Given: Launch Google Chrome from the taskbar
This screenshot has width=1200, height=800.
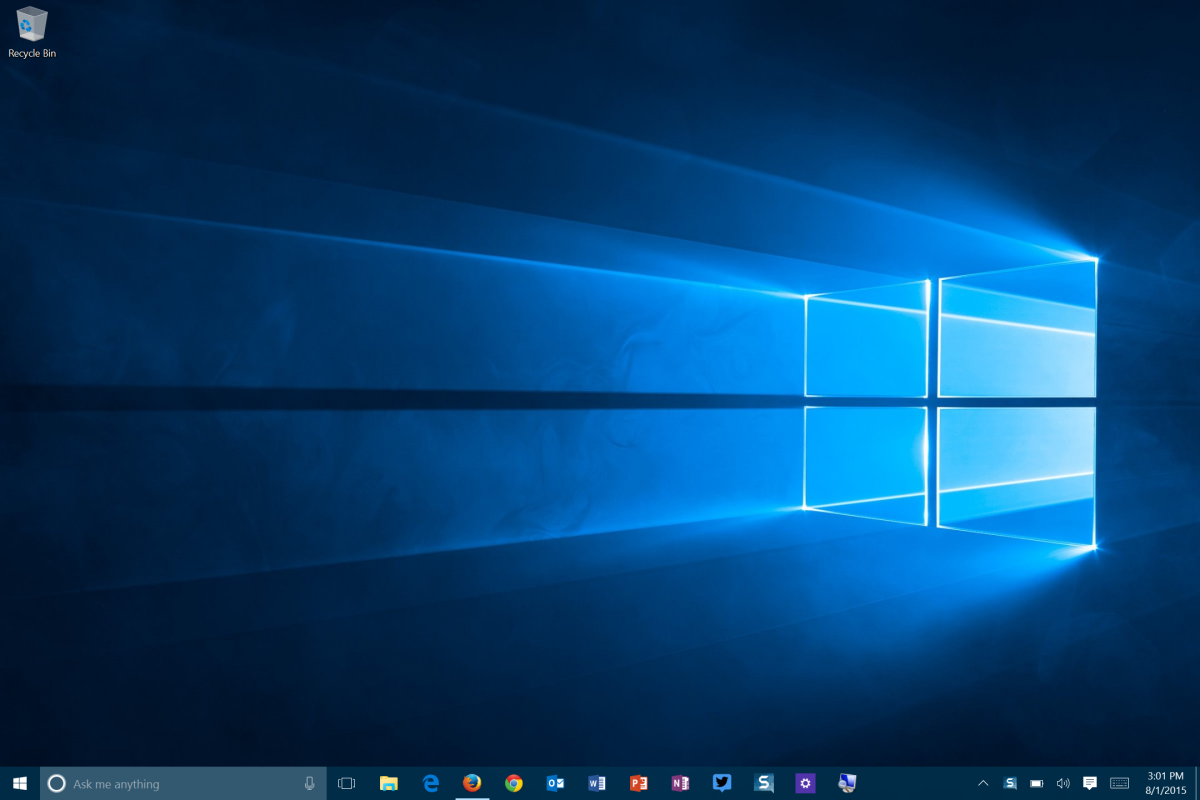Looking at the screenshot, I should [x=514, y=783].
